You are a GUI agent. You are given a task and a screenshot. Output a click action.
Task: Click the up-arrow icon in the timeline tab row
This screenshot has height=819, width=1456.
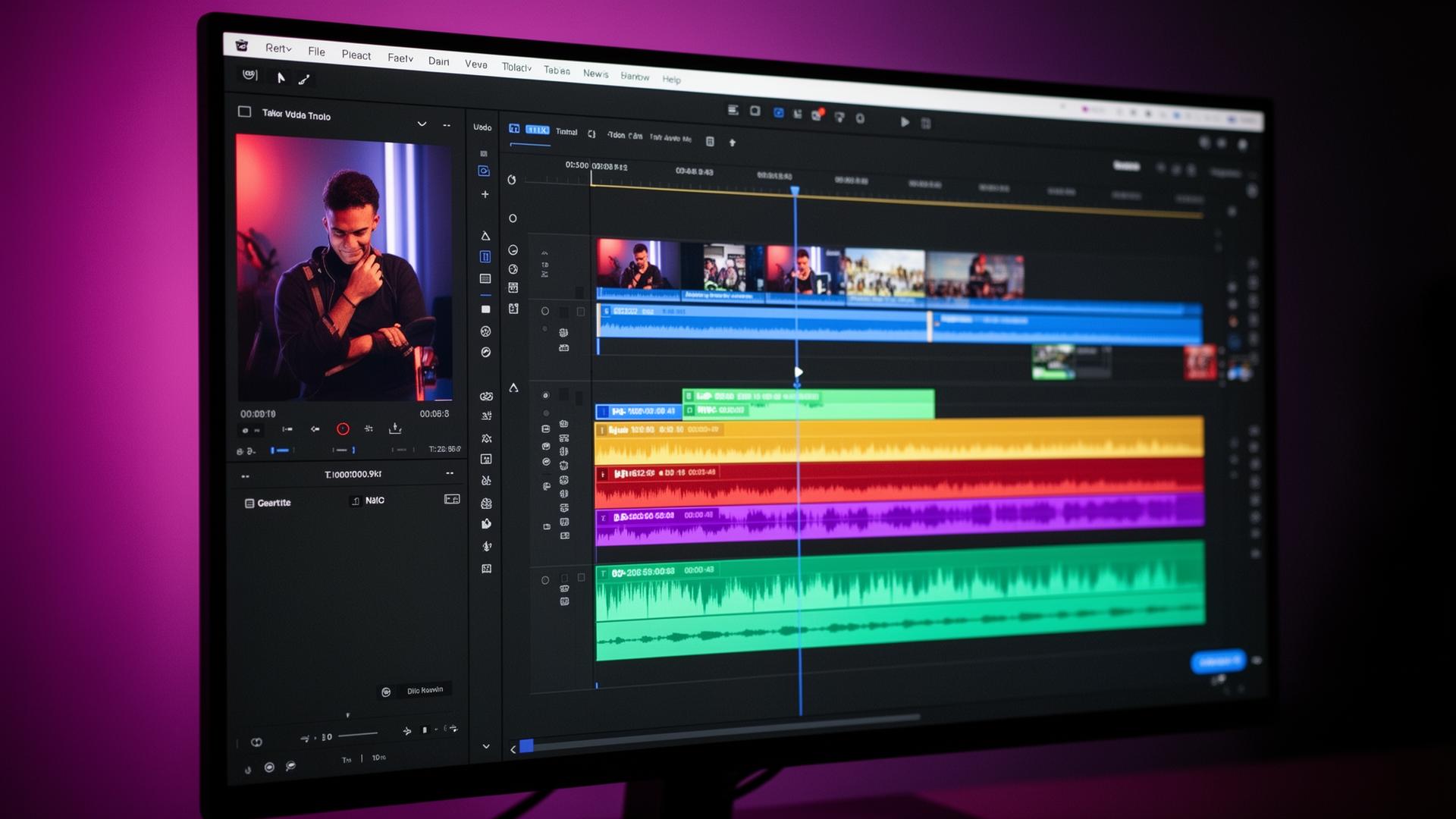[733, 142]
